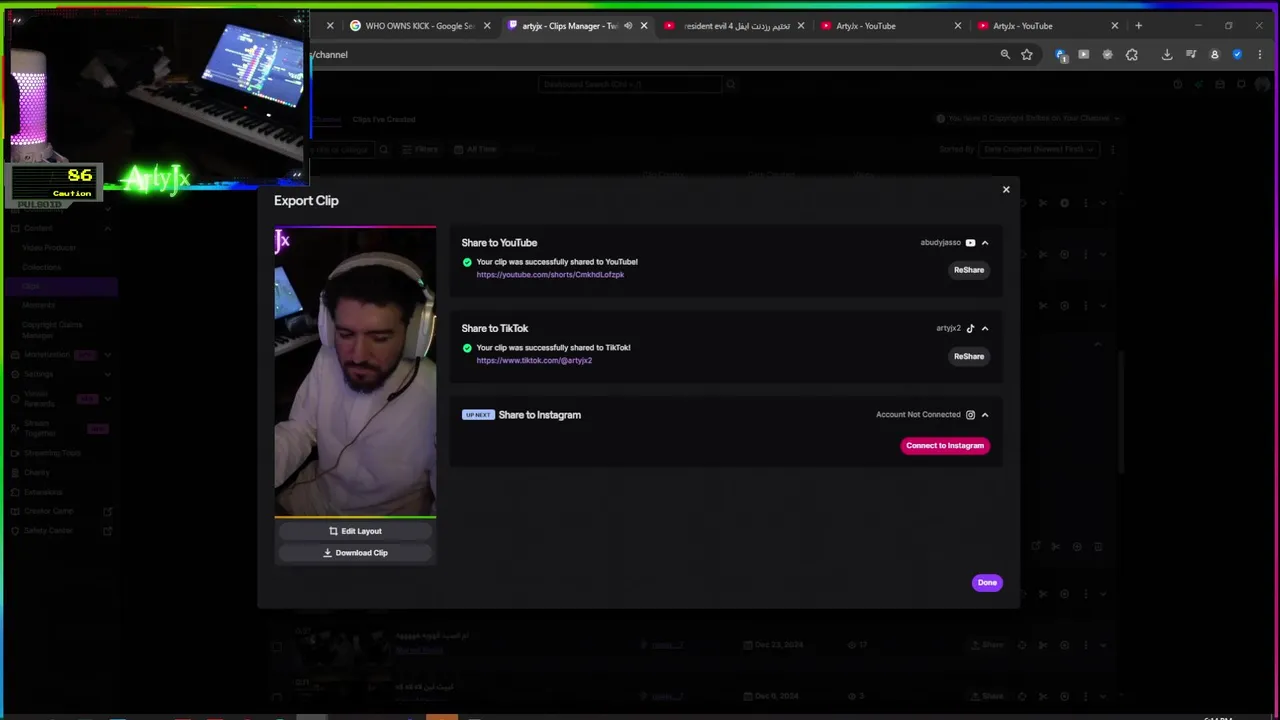Finish exporting with the Done button

(x=987, y=583)
